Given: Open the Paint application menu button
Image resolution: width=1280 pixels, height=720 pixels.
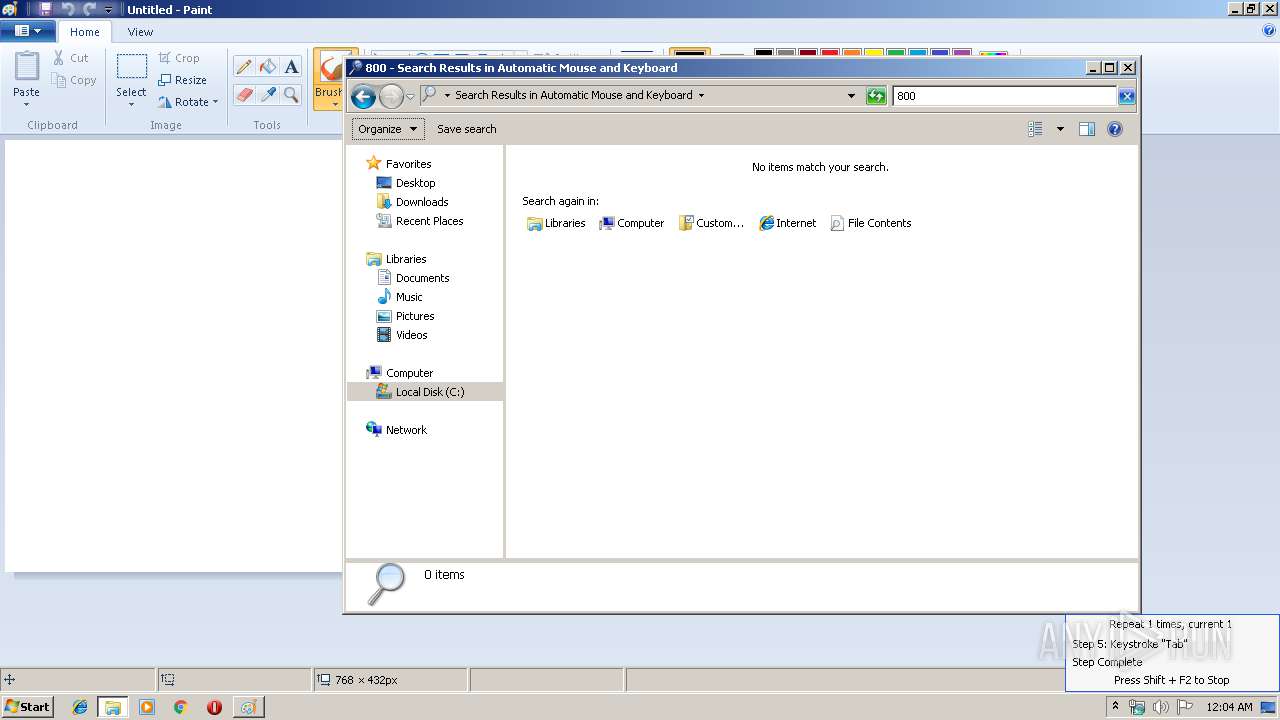Looking at the screenshot, I should point(28,31).
